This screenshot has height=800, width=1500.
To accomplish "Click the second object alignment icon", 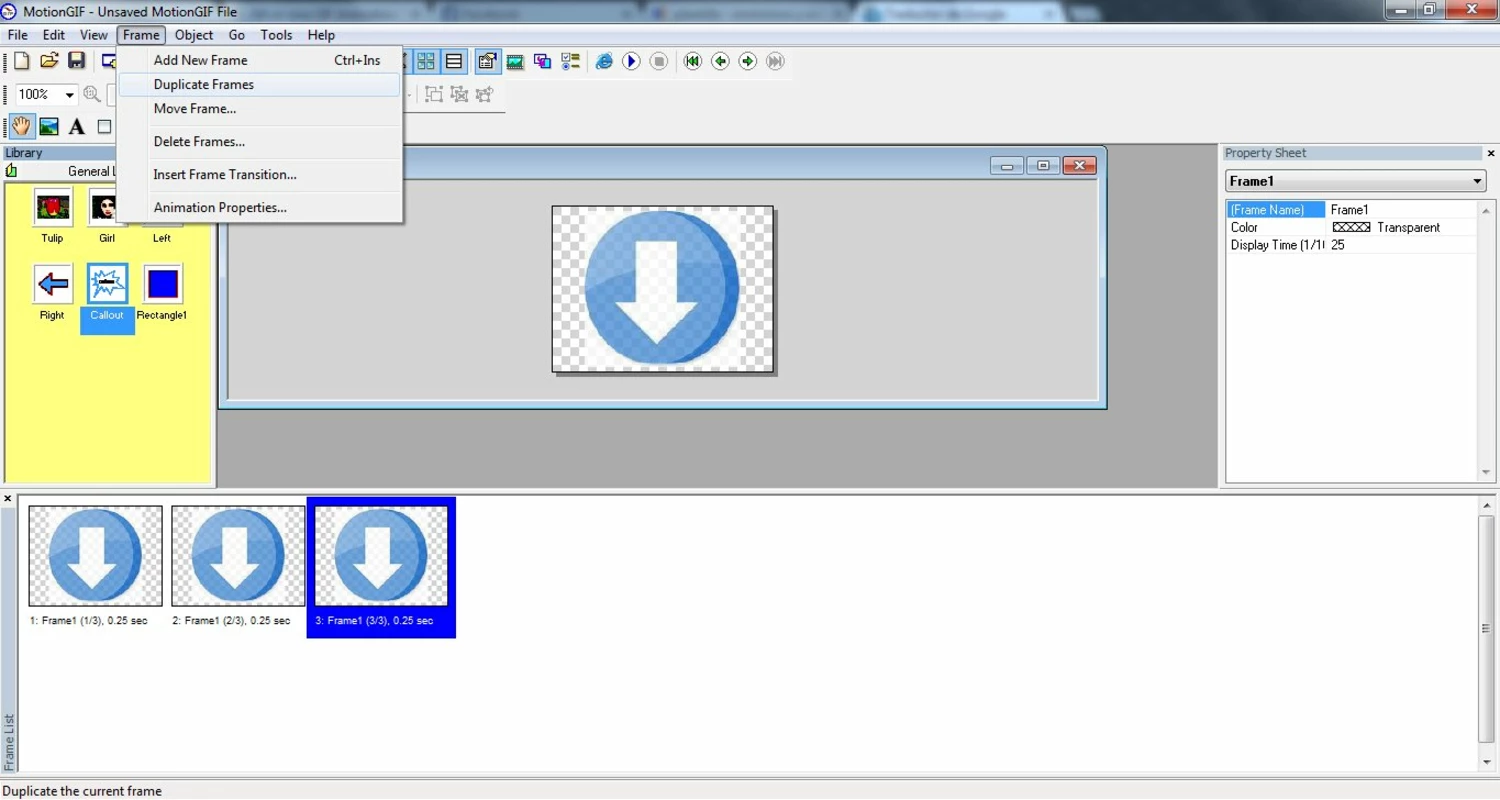I will coord(459,94).
